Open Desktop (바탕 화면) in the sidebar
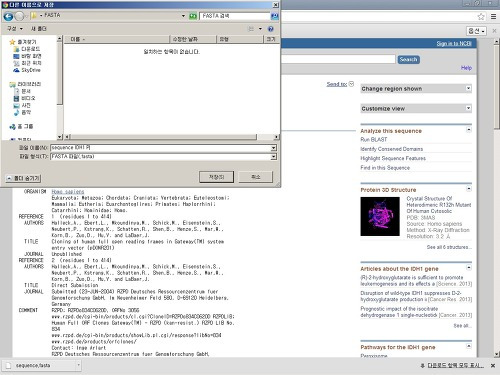 [x=27, y=56]
